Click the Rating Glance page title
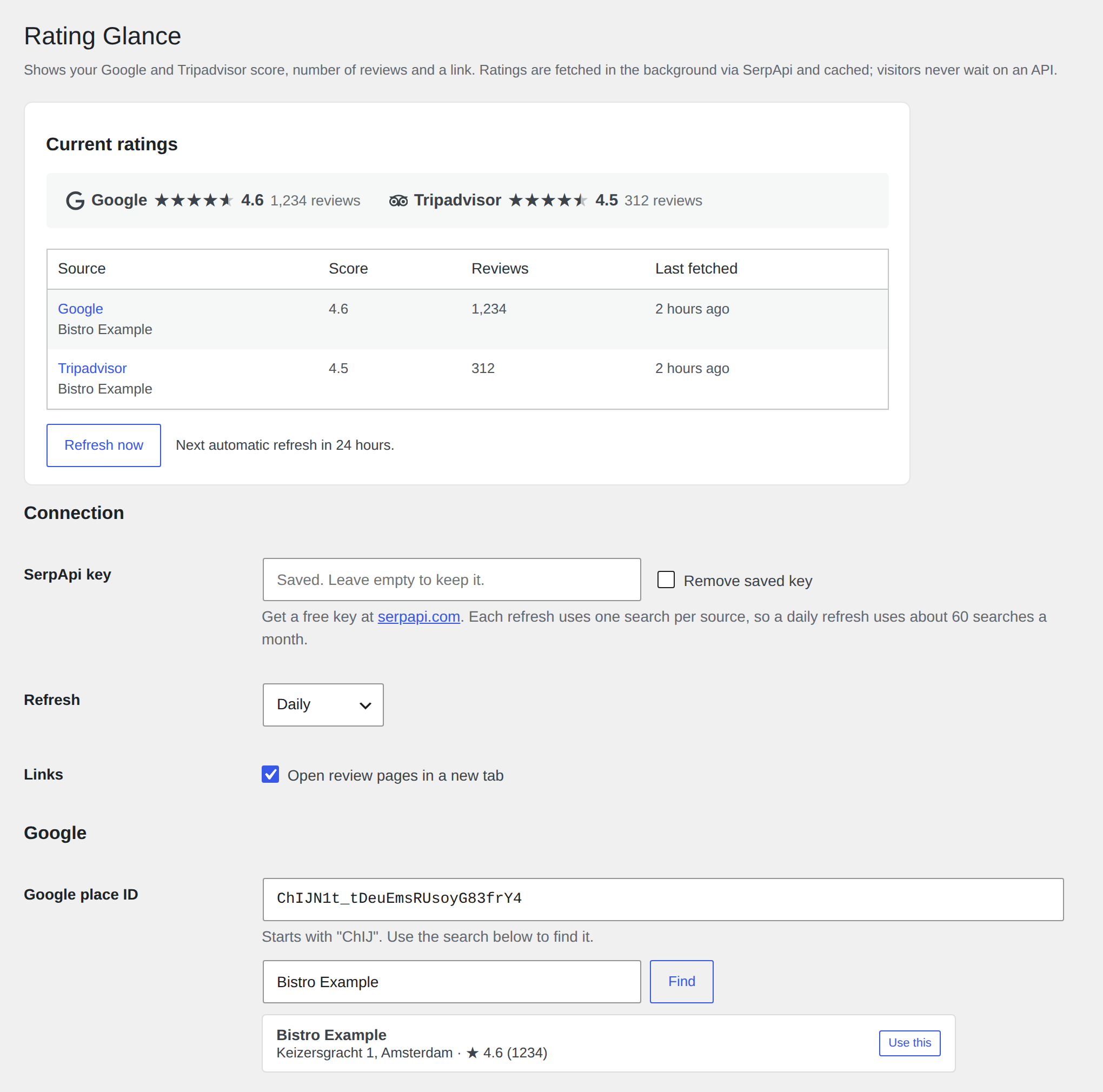 [x=102, y=36]
